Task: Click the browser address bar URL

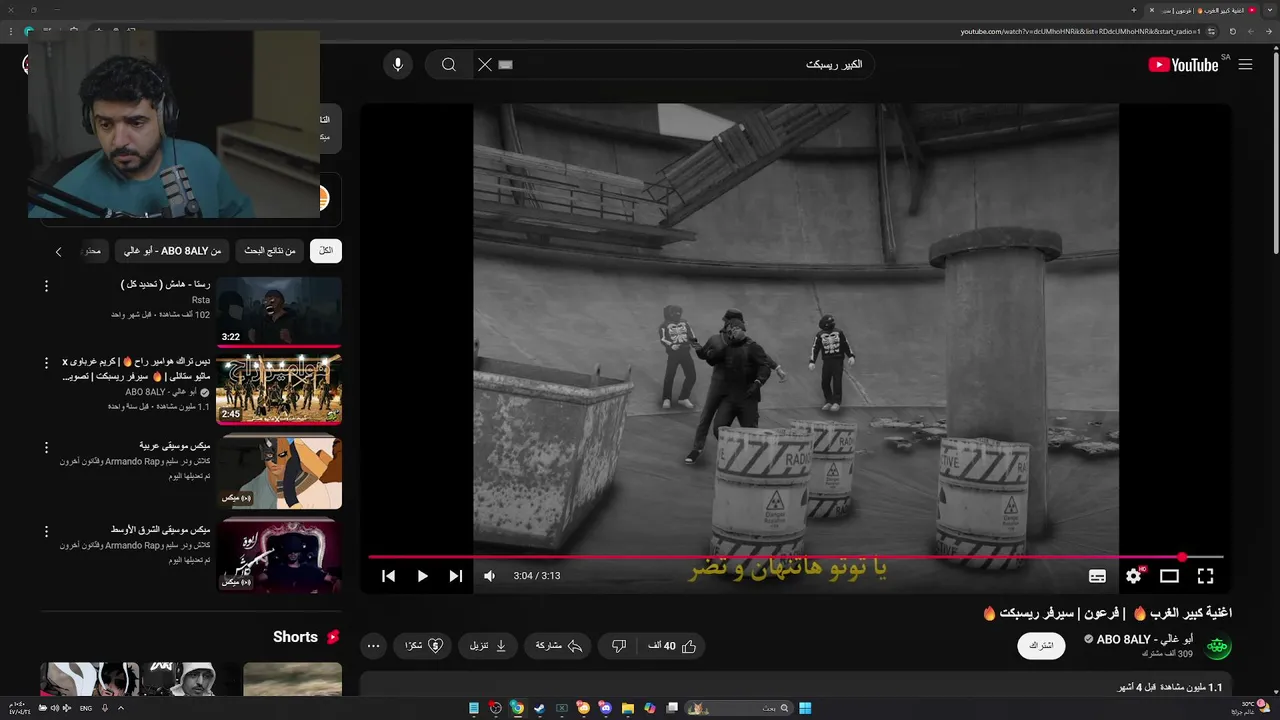Action: pos(1081,31)
